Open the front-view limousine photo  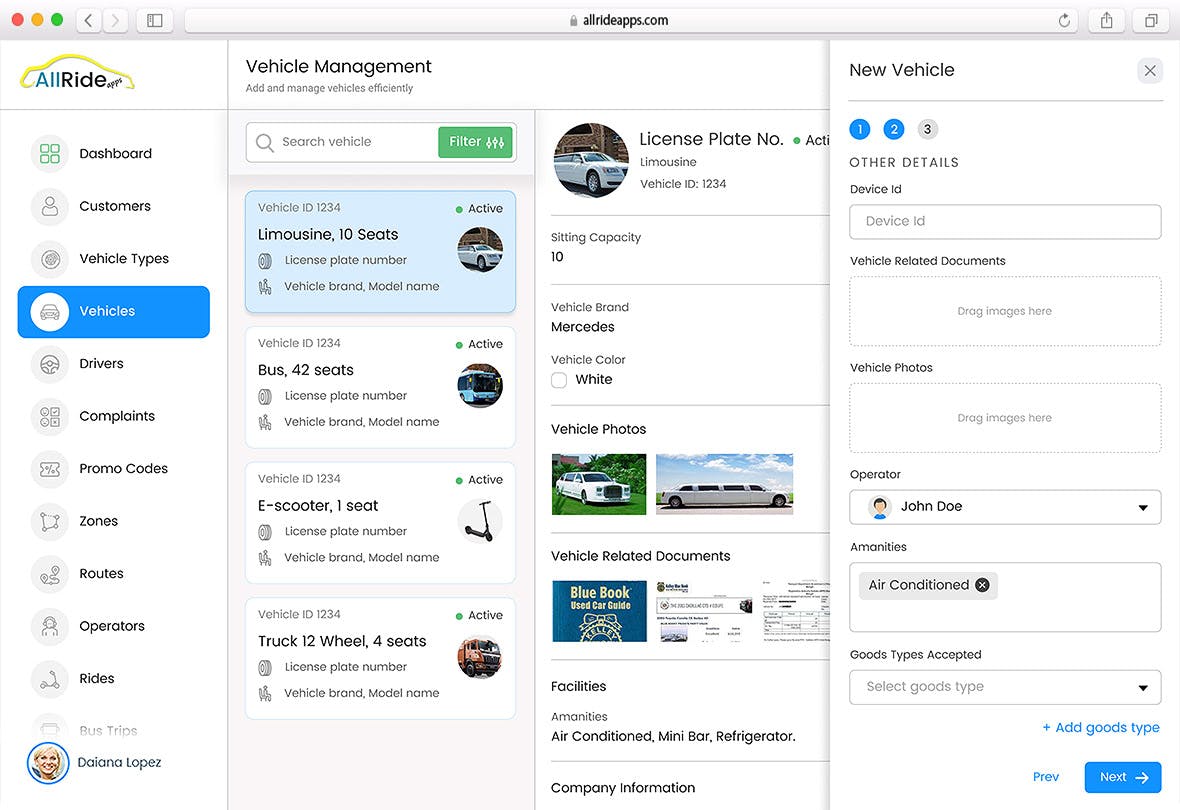tap(599, 484)
